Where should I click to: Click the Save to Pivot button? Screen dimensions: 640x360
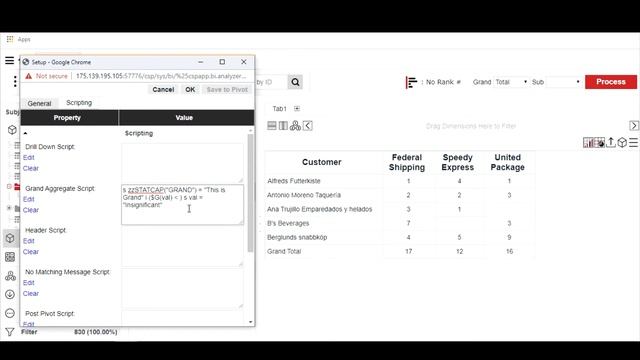[x=227, y=89]
